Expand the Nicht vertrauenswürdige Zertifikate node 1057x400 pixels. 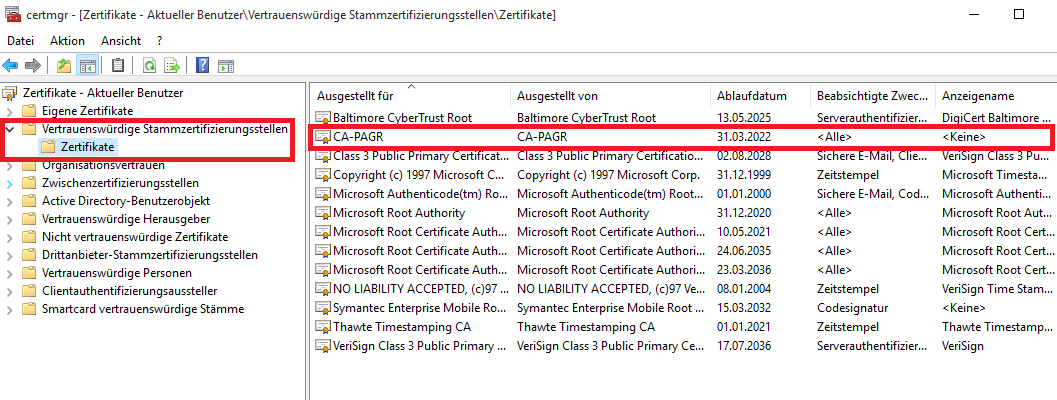click(9, 237)
